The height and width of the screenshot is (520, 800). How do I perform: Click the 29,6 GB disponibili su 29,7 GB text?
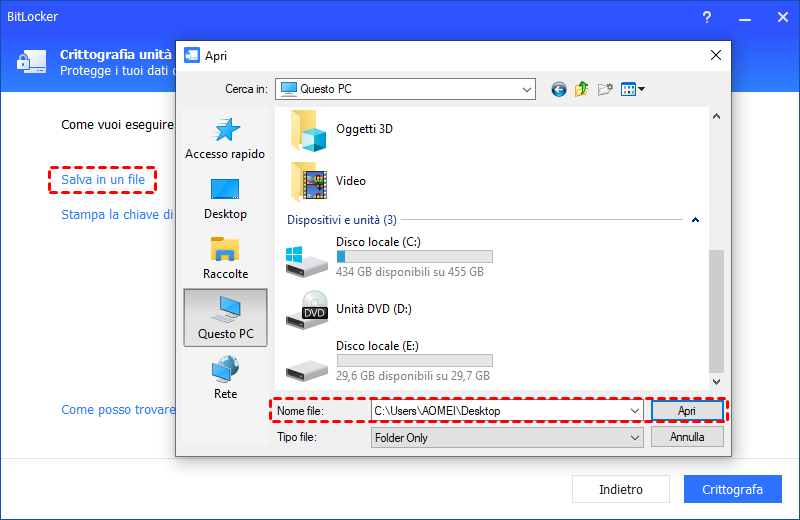coord(413,376)
